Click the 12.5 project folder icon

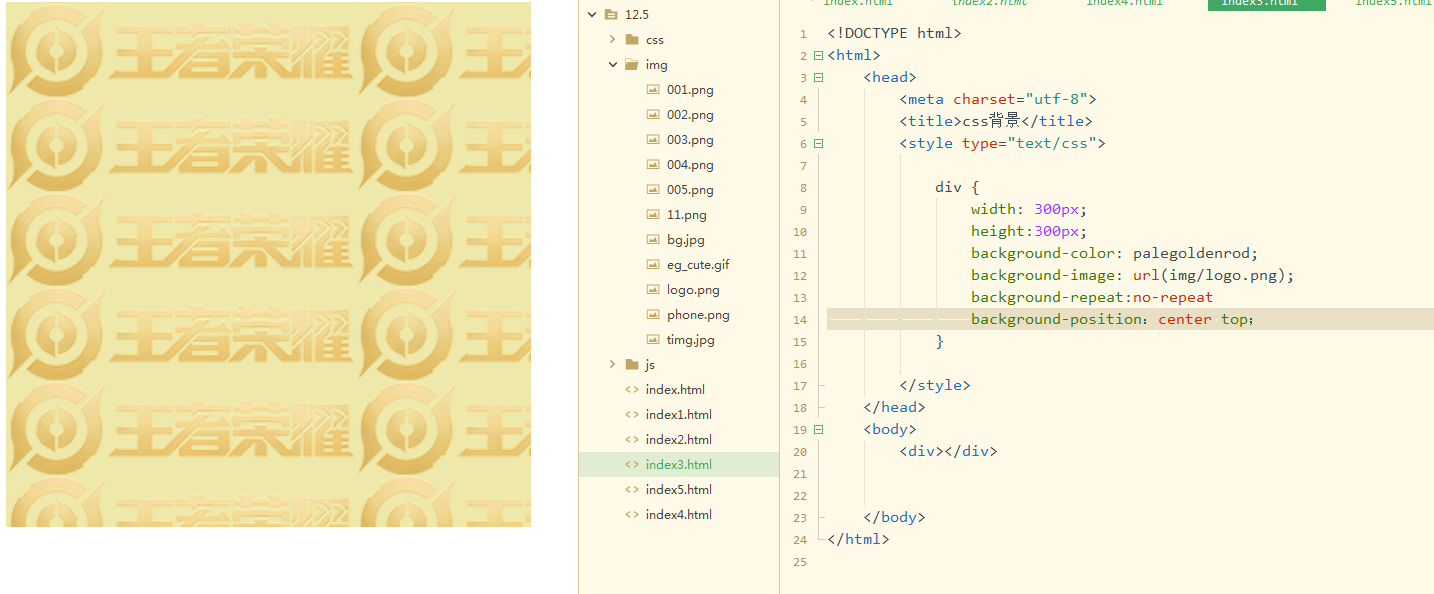click(610, 15)
